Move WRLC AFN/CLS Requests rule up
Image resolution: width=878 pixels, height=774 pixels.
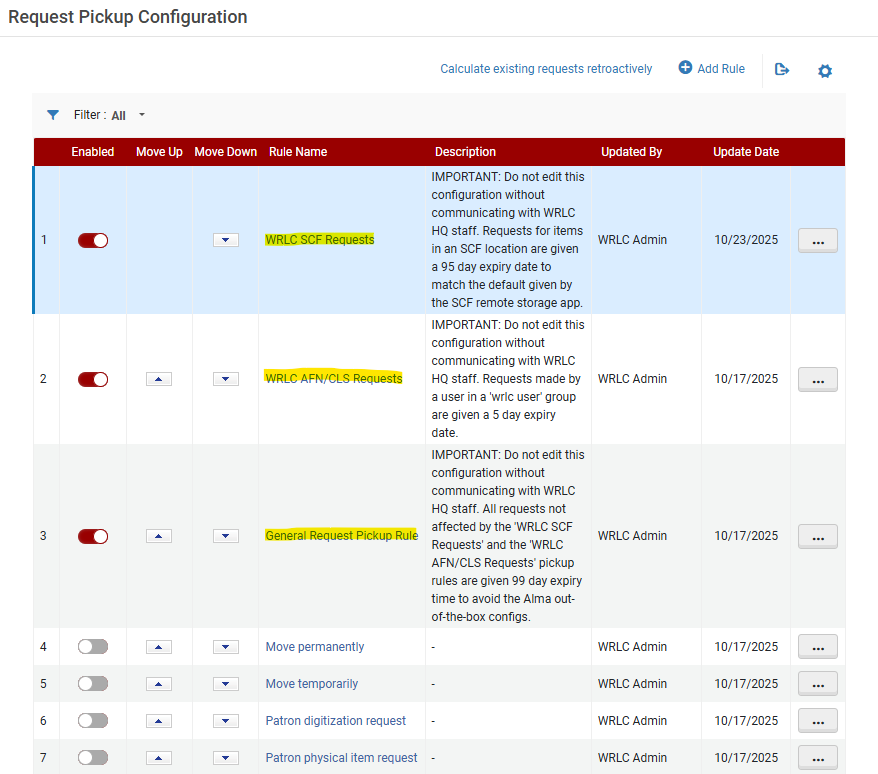(x=159, y=379)
